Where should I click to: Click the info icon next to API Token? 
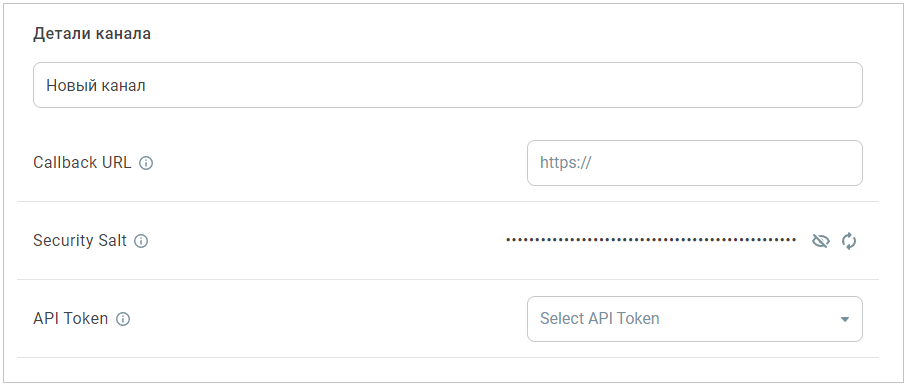(x=123, y=319)
